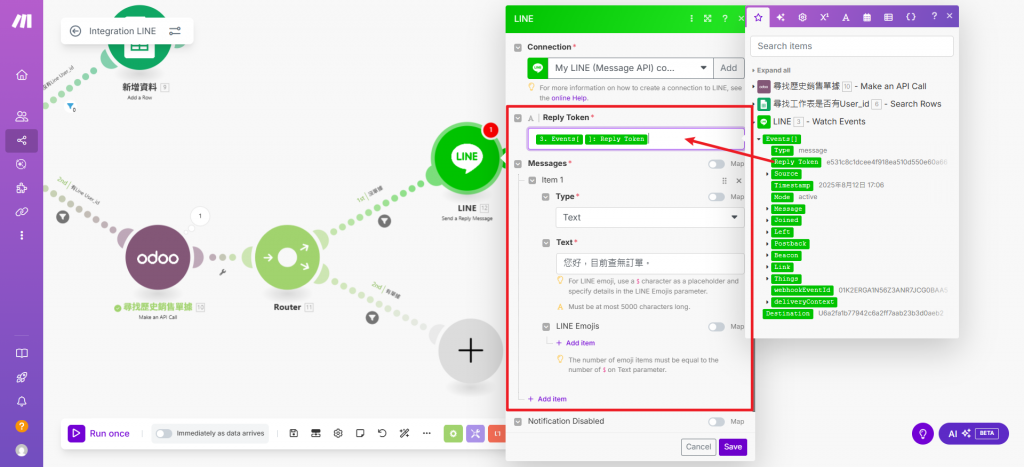
Task: Collapse the Messages section checkbox
Action: pyautogui.click(x=518, y=163)
